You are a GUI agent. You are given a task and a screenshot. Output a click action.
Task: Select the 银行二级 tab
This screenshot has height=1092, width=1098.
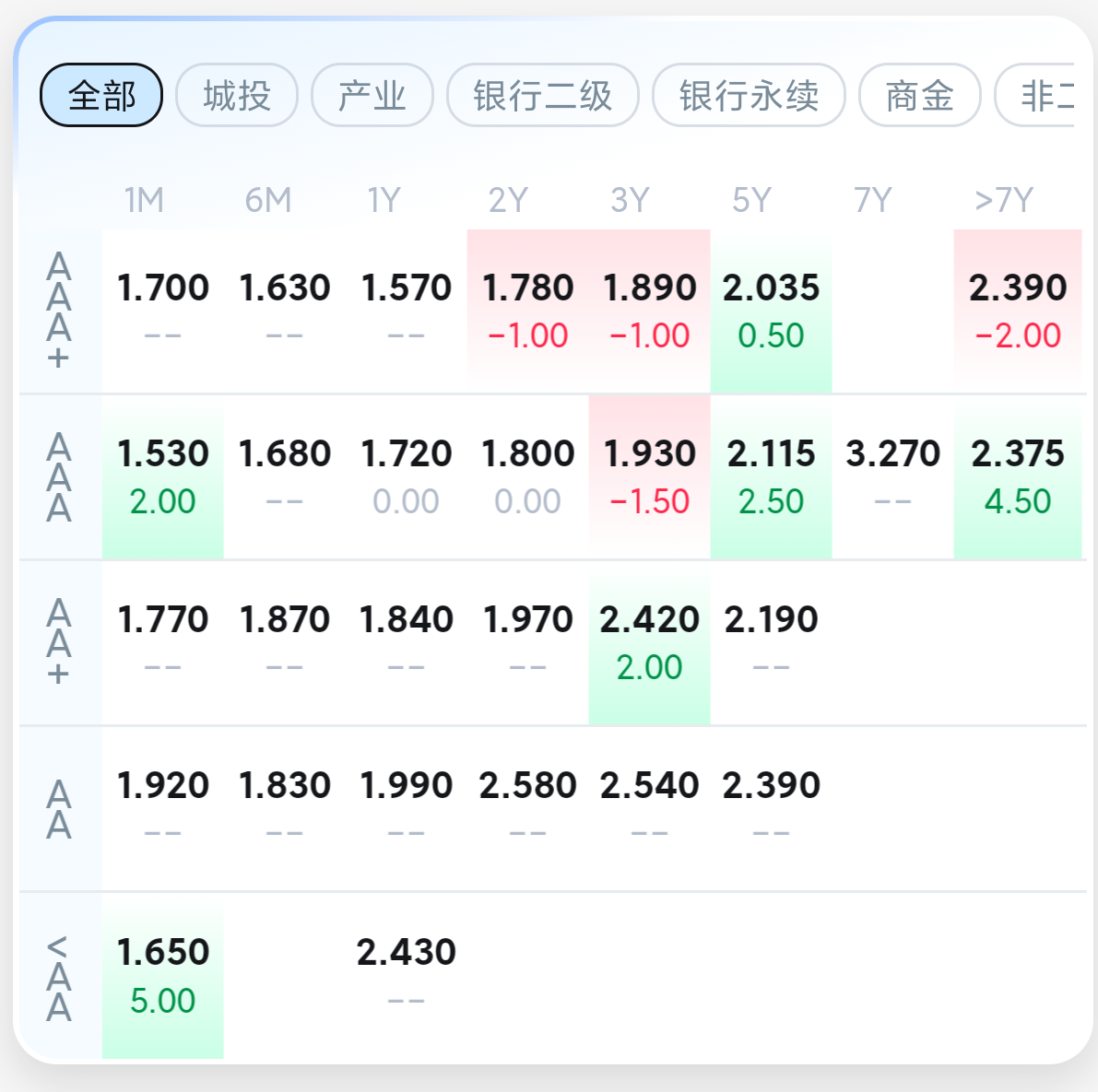[542, 95]
